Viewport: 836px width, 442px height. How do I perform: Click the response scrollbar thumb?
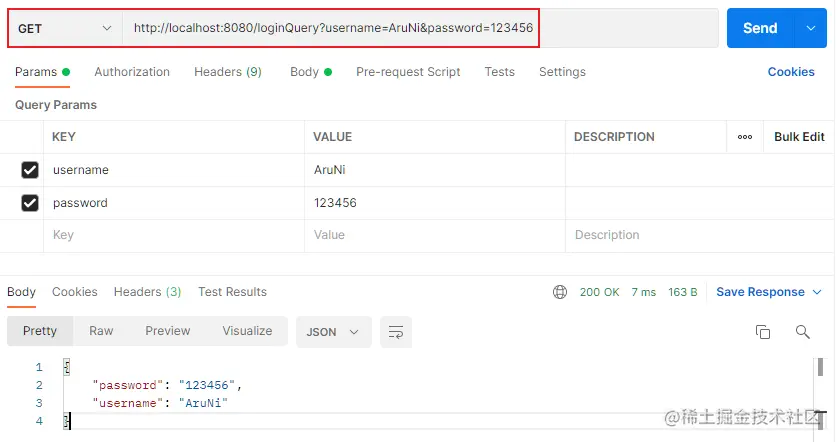tap(820, 367)
